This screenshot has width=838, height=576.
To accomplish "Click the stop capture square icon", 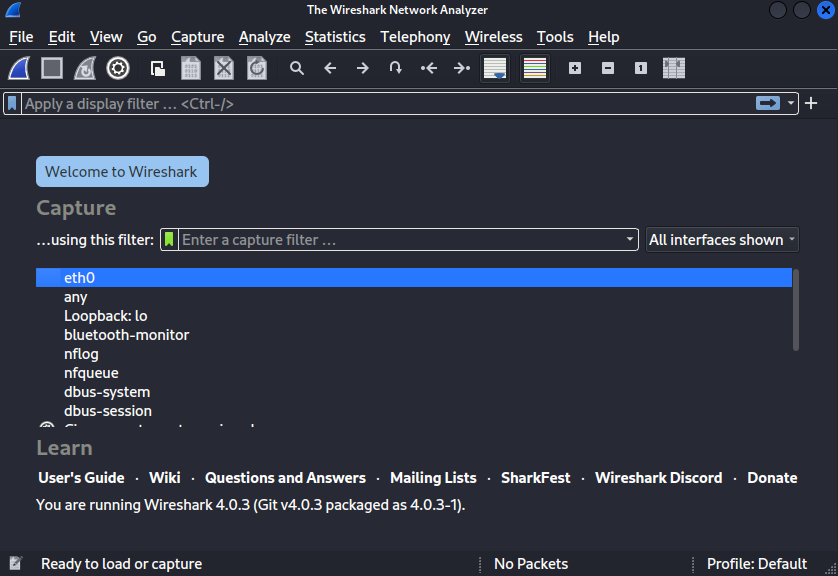I will tap(52, 68).
